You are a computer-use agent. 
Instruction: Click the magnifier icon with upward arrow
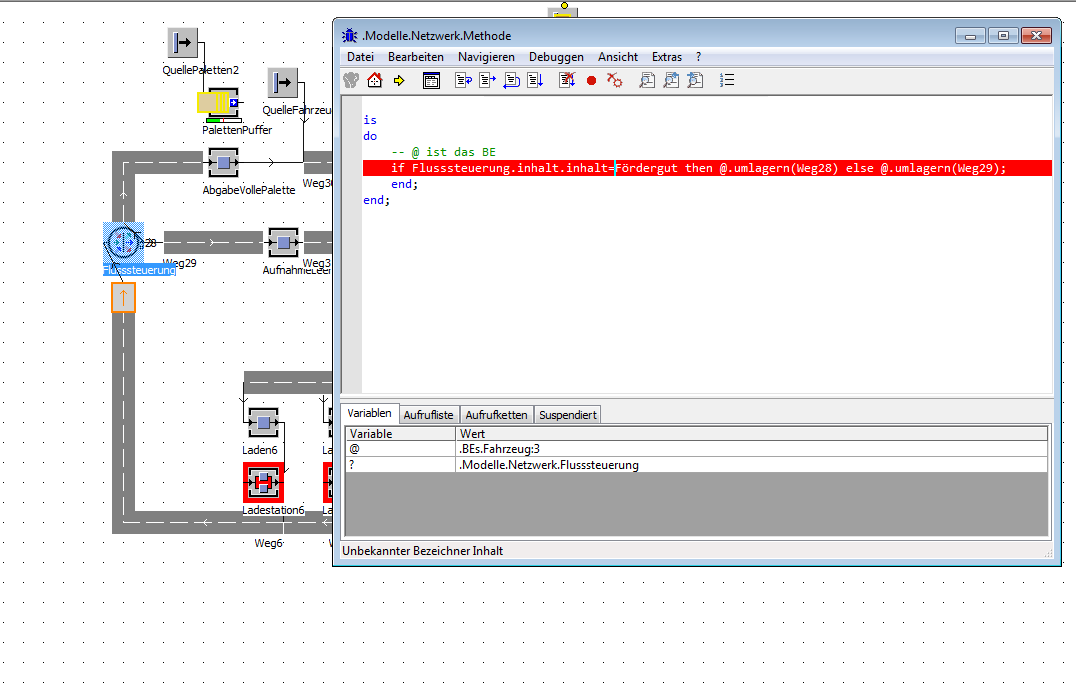pos(671,80)
